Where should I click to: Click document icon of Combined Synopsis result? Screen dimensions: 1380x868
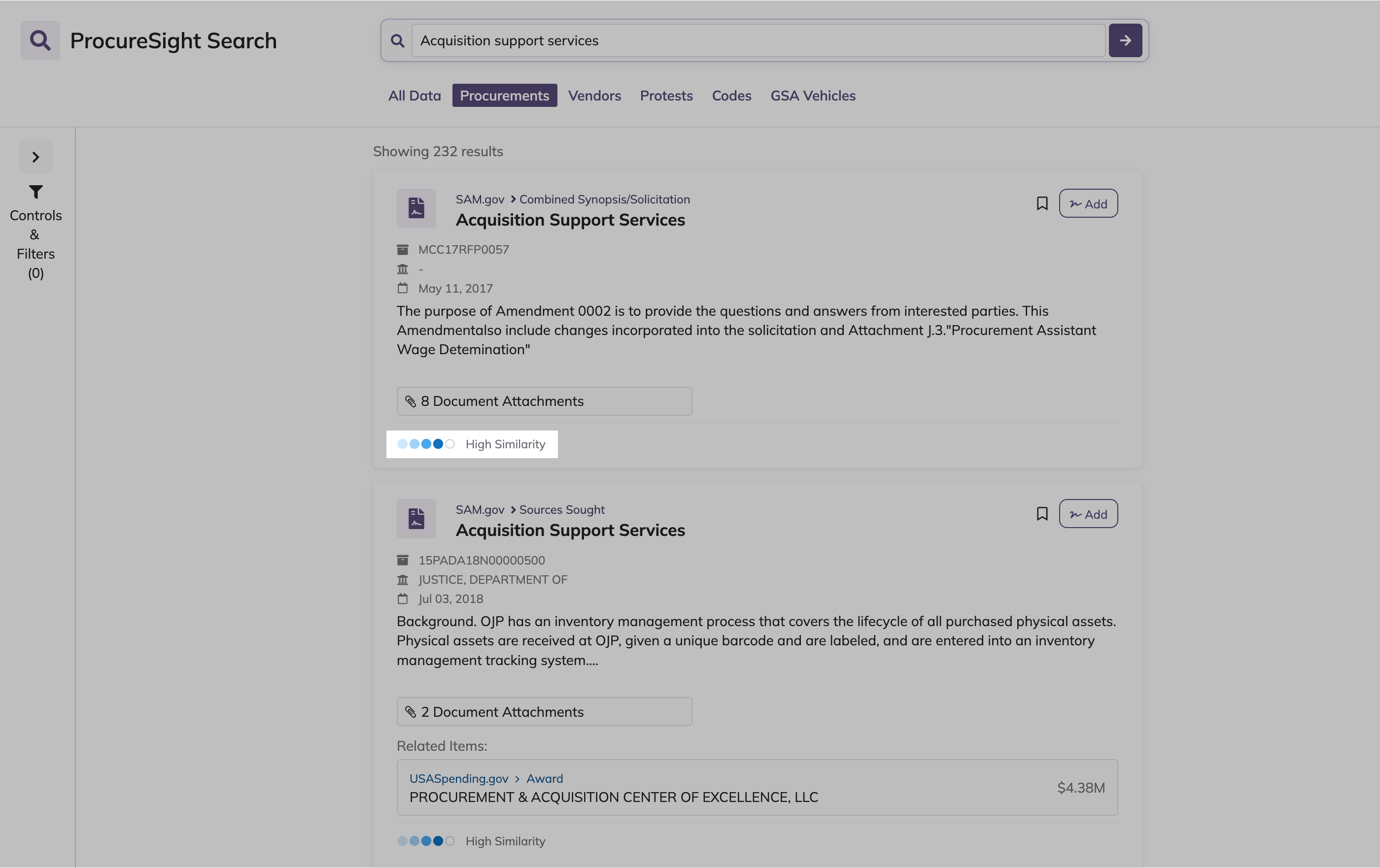click(416, 208)
